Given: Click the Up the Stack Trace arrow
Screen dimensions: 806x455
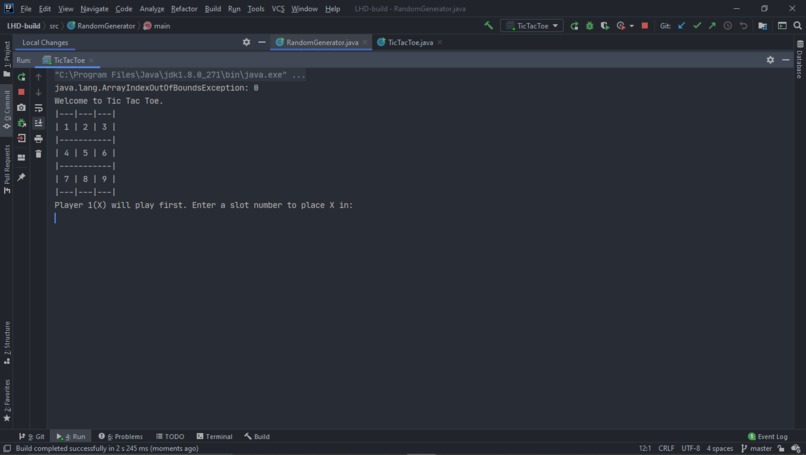Looking at the screenshot, I should point(39,77).
